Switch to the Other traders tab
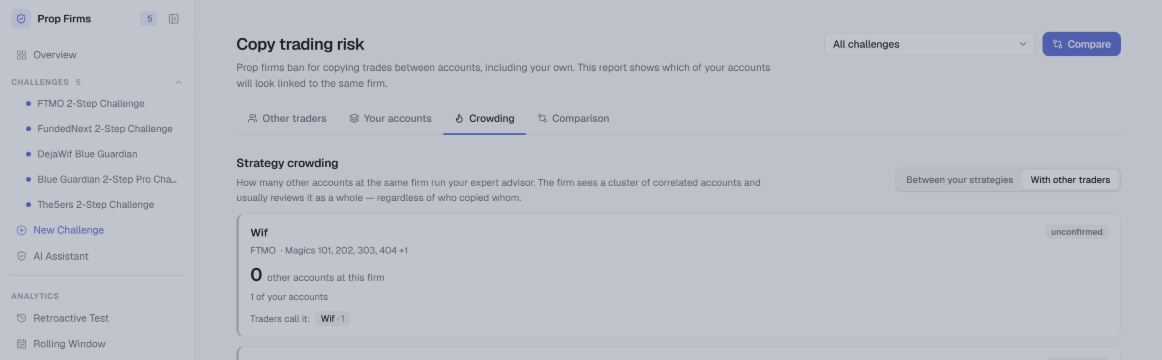 (287, 119)
